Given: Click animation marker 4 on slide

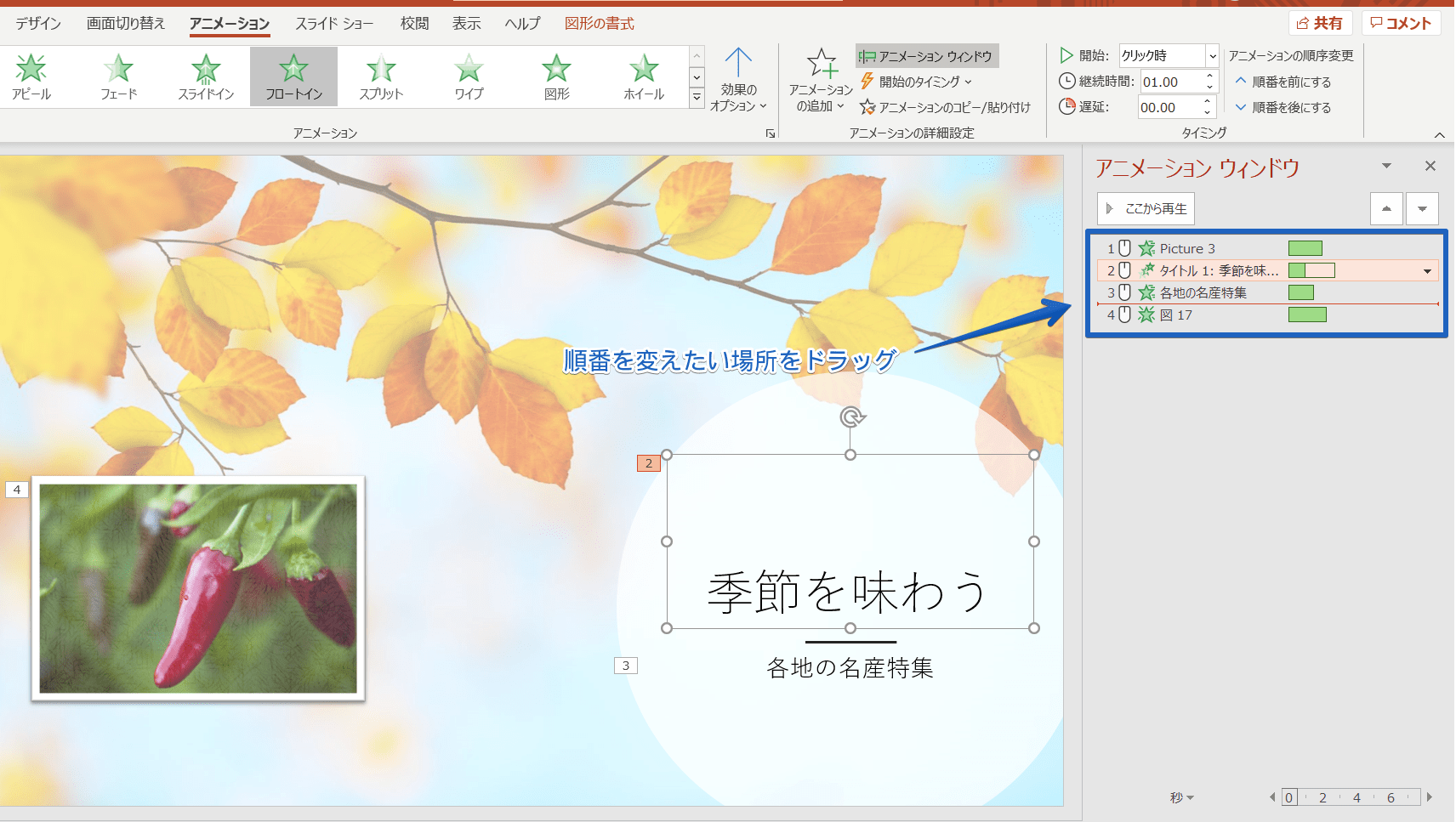Looking at the screenshot, I should (17, 490).
